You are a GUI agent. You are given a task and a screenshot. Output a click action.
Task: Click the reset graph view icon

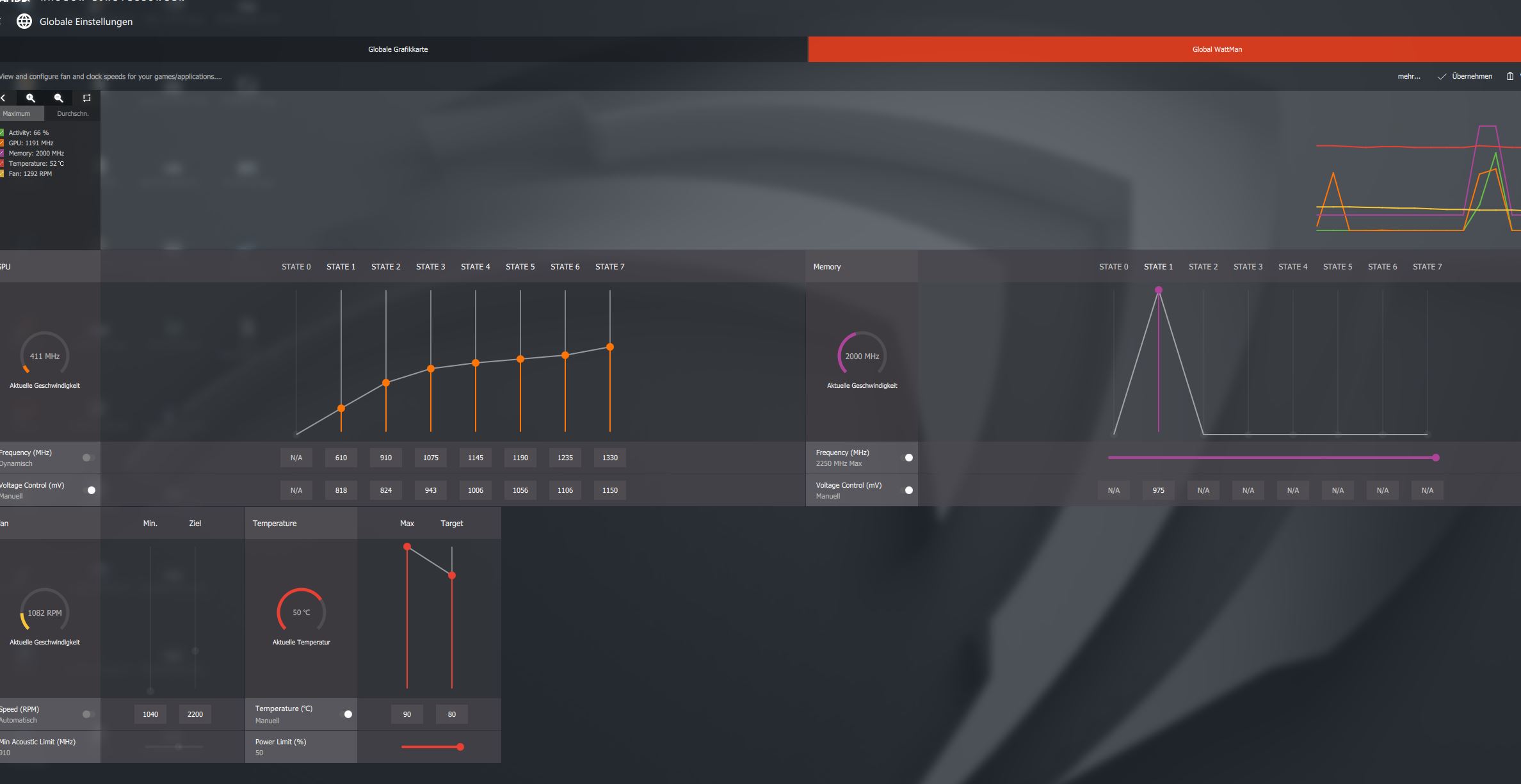[x=87, y=98]
